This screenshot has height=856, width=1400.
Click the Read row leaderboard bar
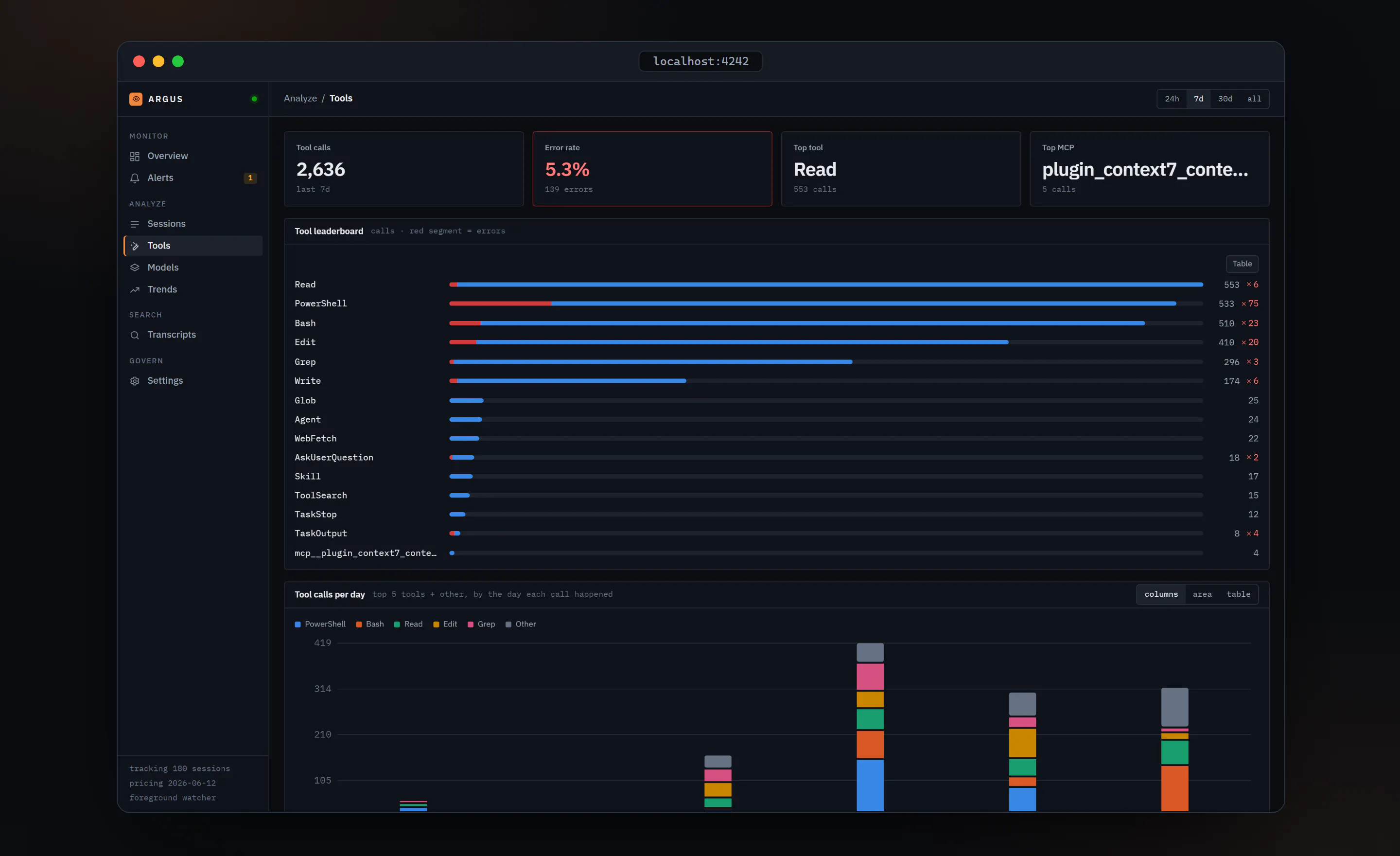click(x=826, y=285)
